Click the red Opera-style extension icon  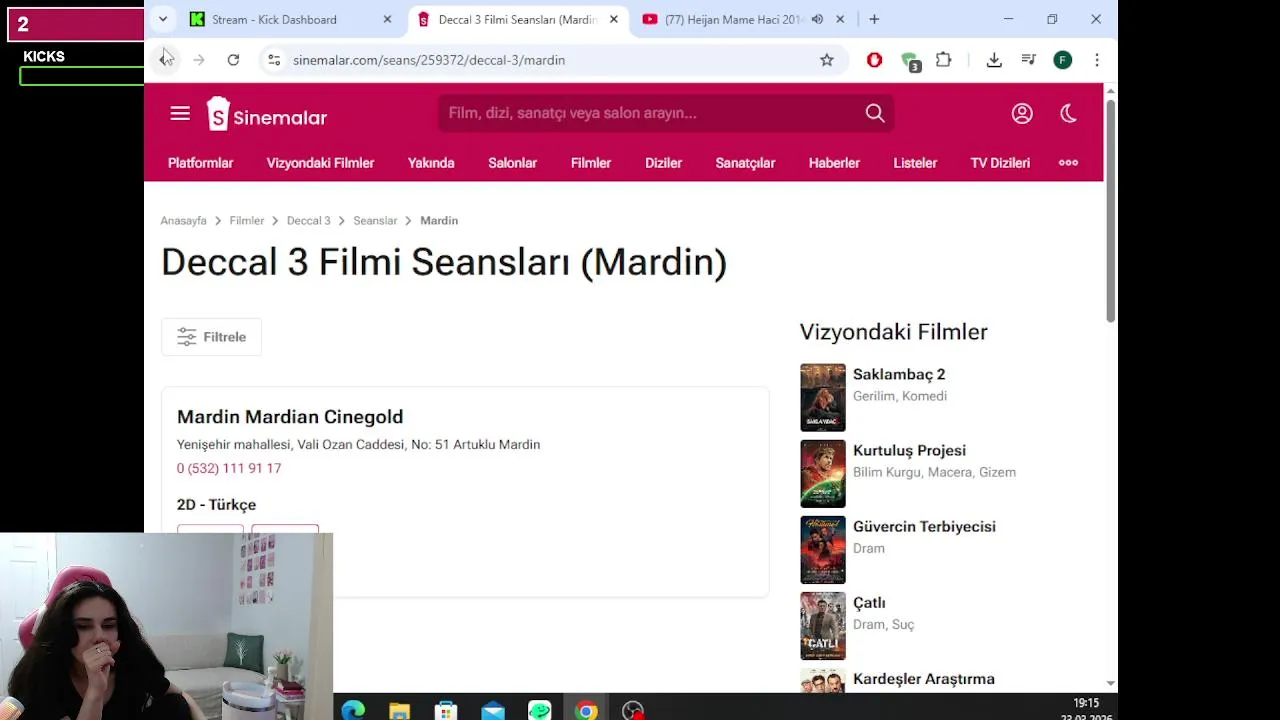click(874, 60)
